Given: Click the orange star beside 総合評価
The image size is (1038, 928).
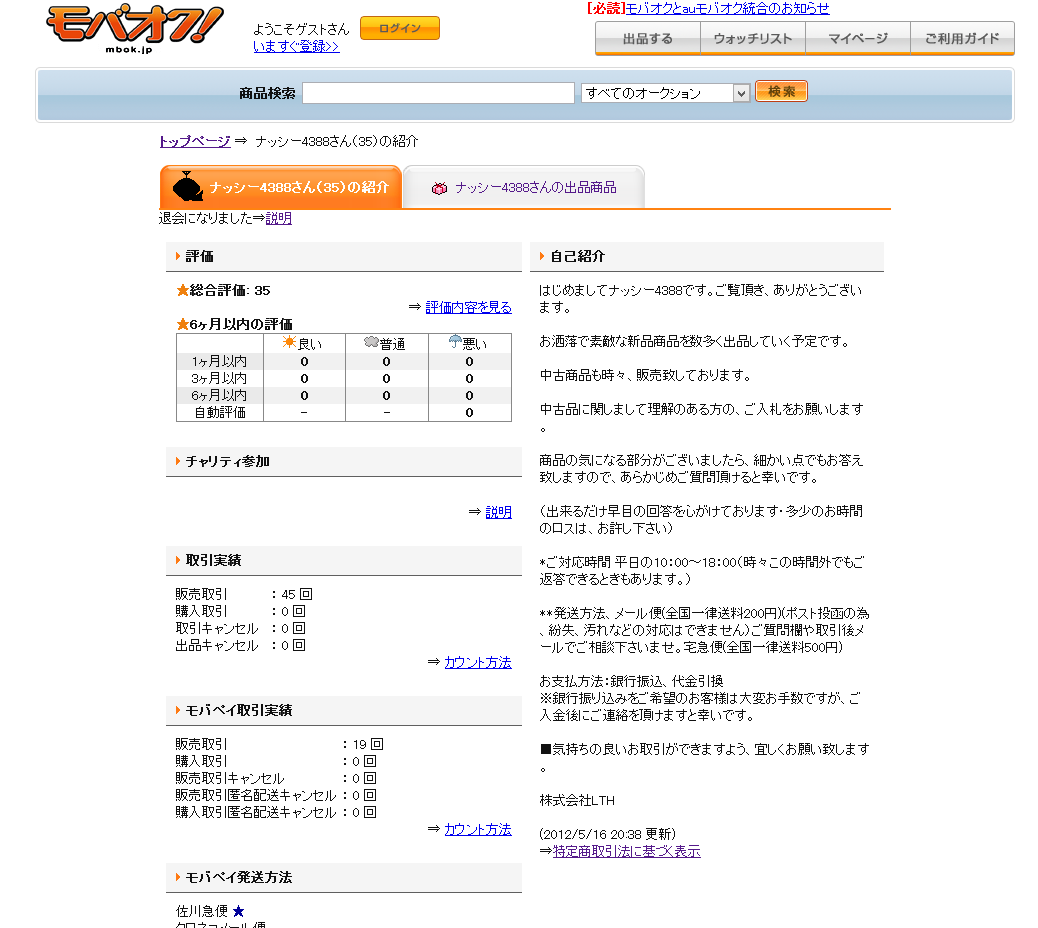Looking at the screenshot, I should 182,291.
